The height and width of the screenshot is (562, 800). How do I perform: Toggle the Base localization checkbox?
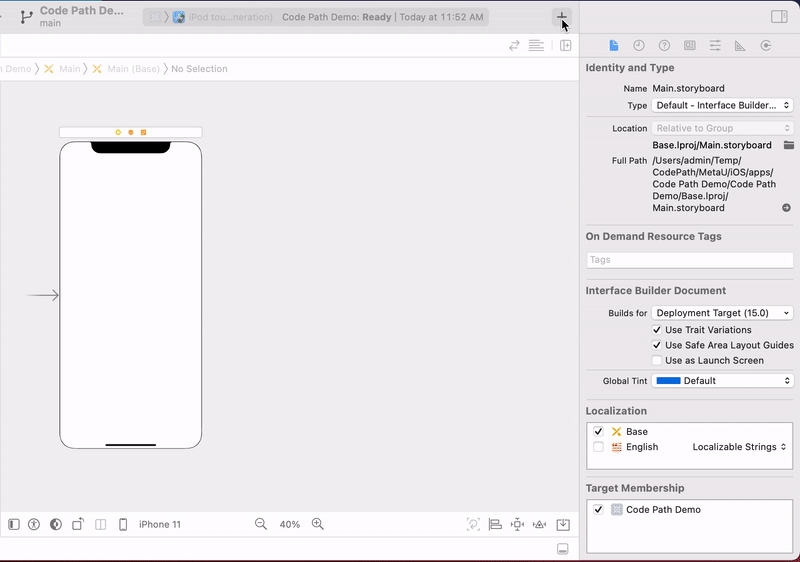[598, 431]
